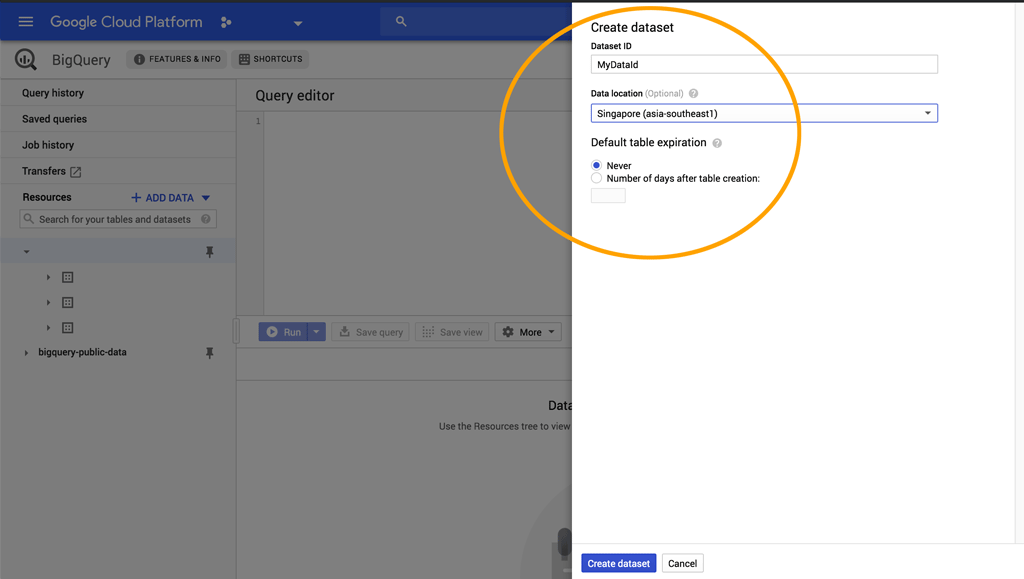Expand bigquery-public-data project

click(26, 352)
